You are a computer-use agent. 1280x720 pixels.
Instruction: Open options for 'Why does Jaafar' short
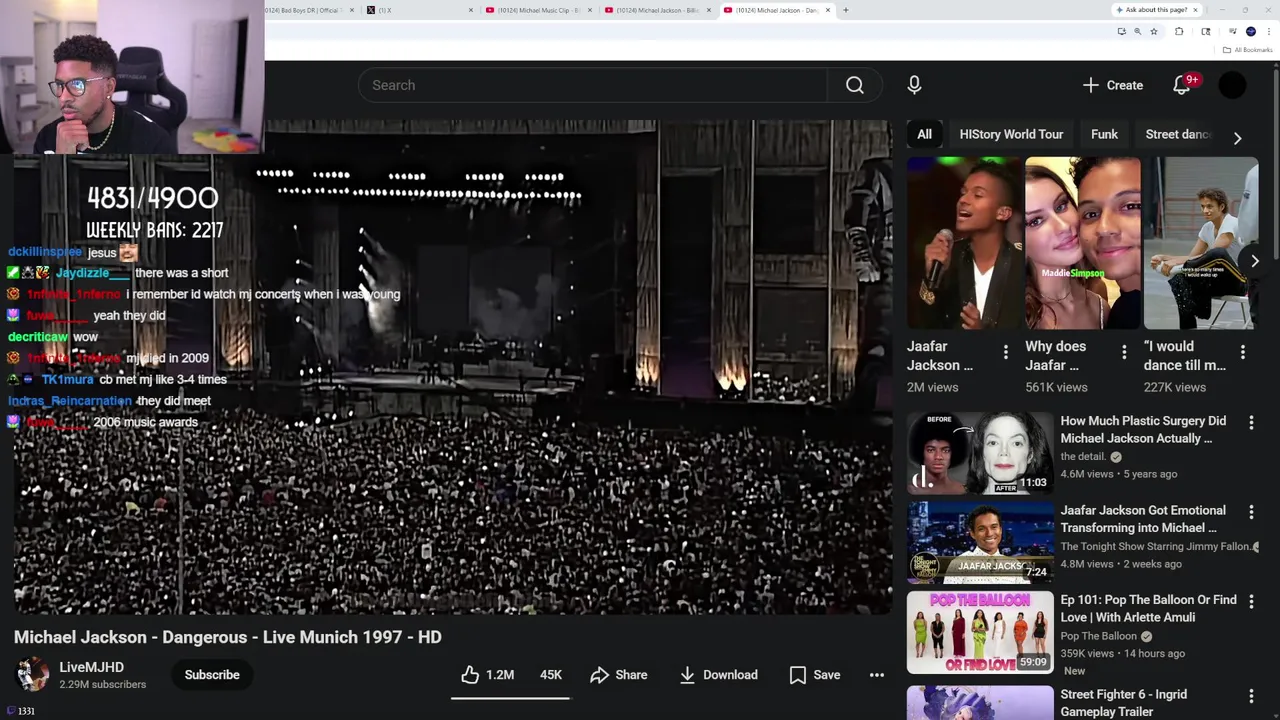pos(1124,352)
